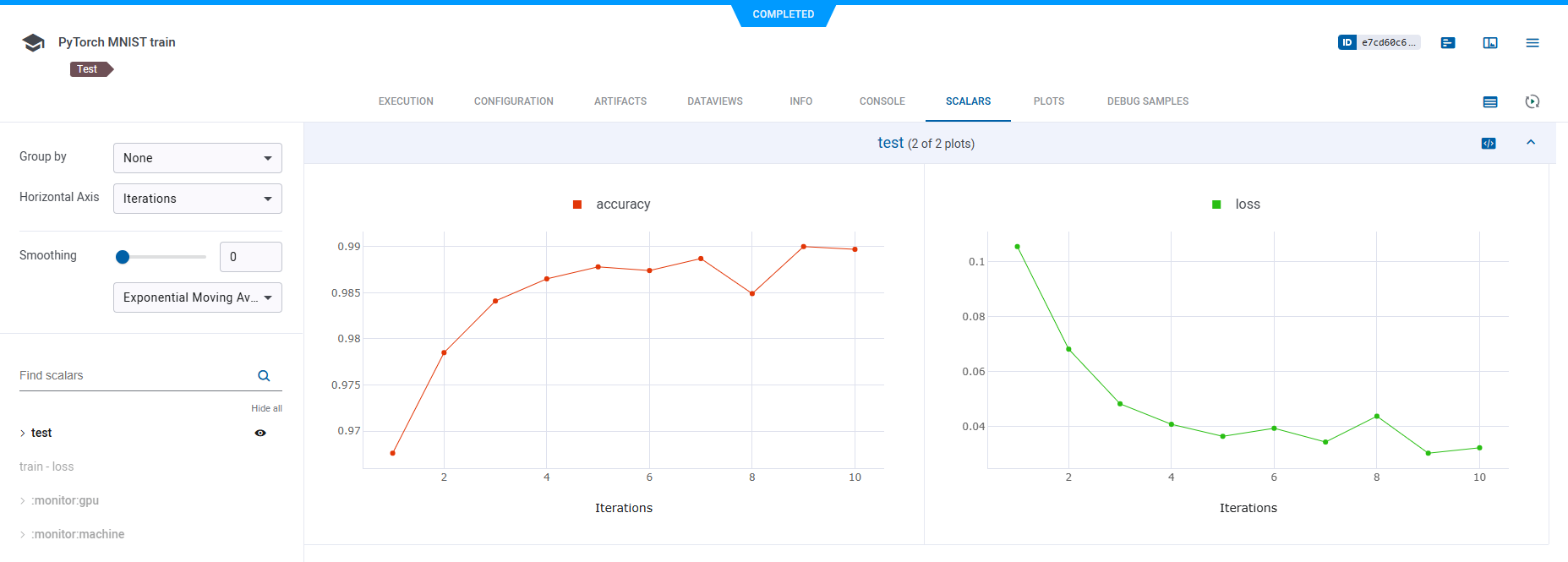Open the hamburger menu at top right
Screen dimensions: 1568x562
(x=1532, y=42)
